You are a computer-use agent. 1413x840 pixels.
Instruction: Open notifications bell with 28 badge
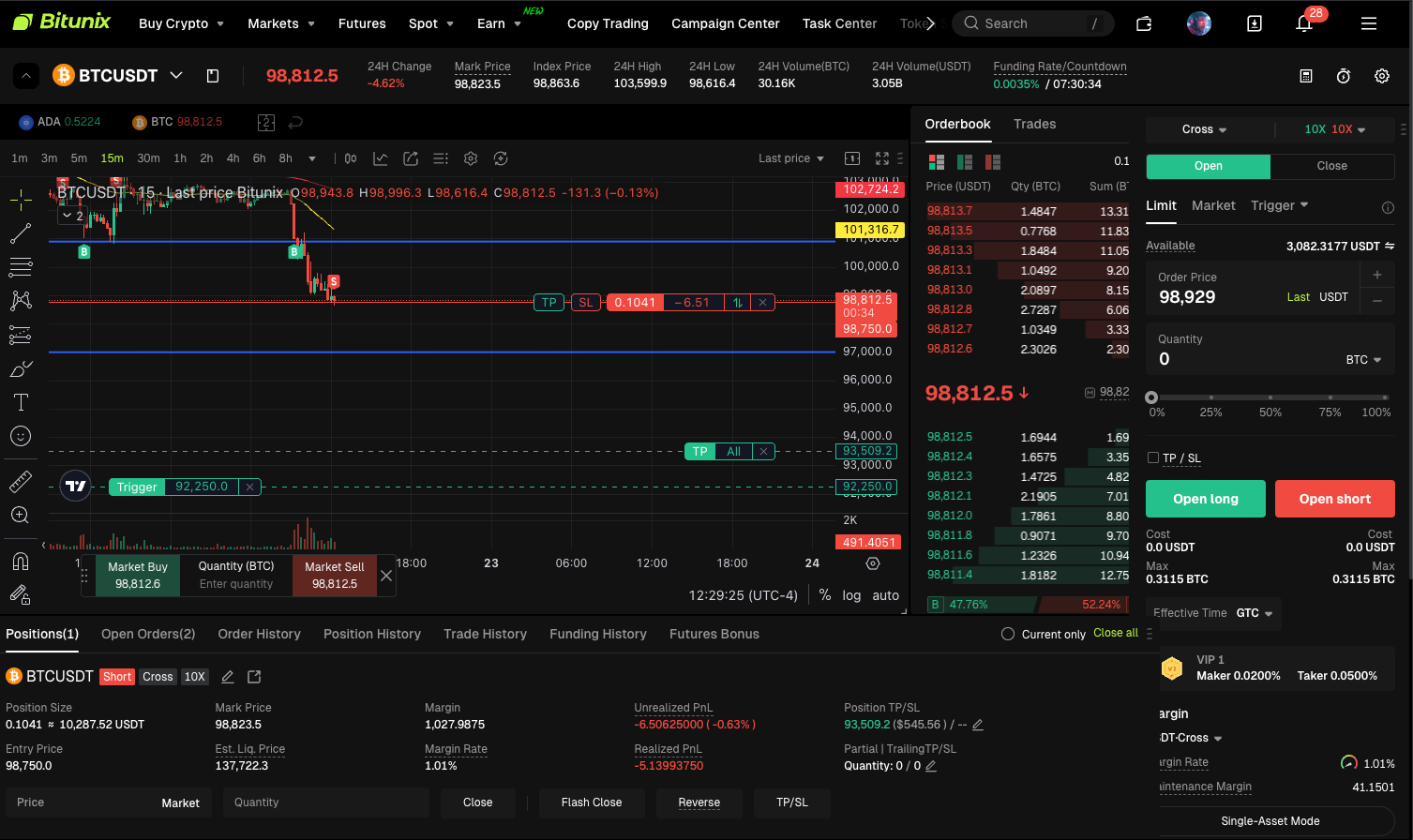pyautogui.click(x=1304, y=23)
